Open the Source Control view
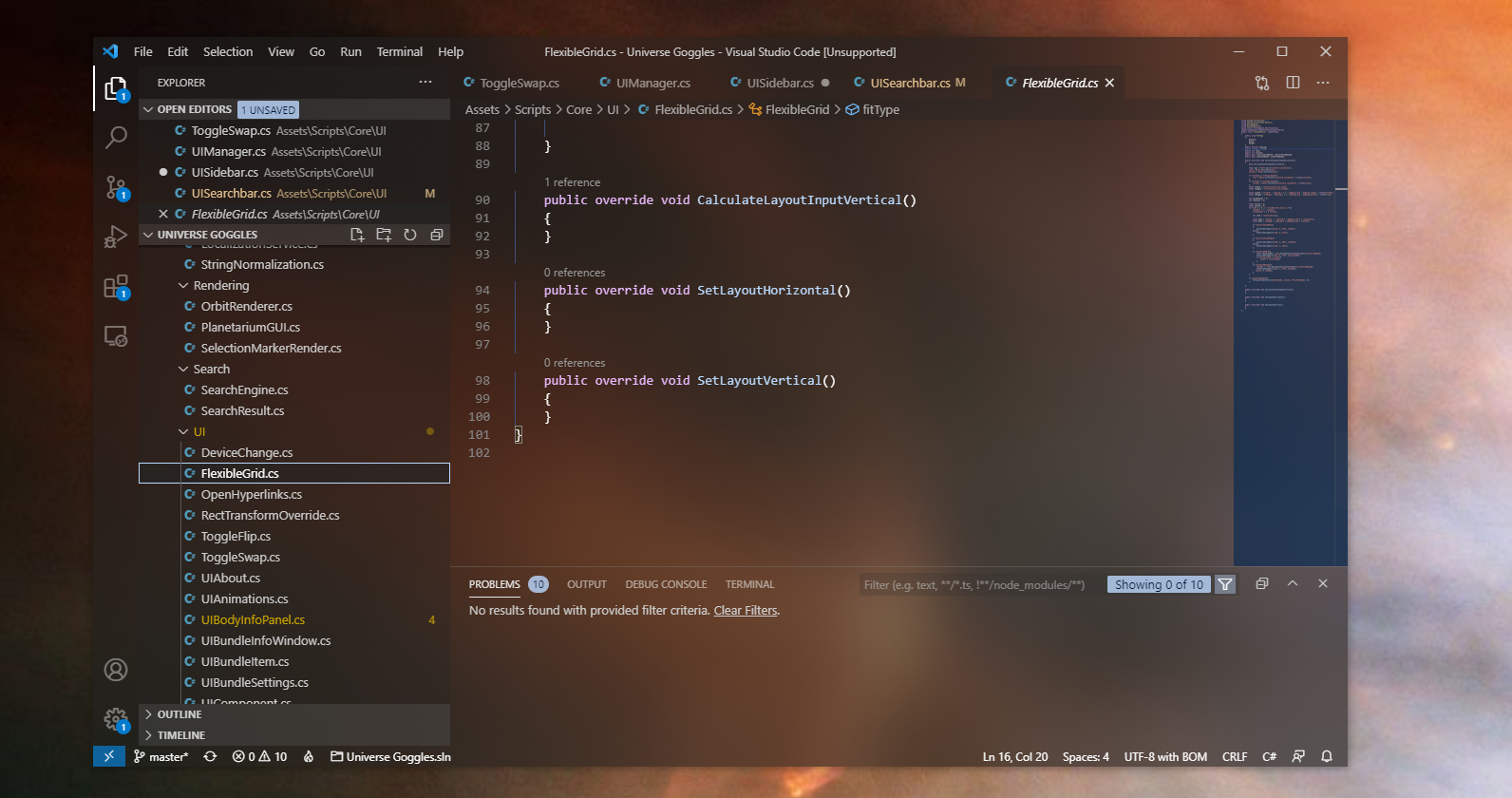This screenshot has height=798, width=1512. pyautogui.click(x=116, y=187)
